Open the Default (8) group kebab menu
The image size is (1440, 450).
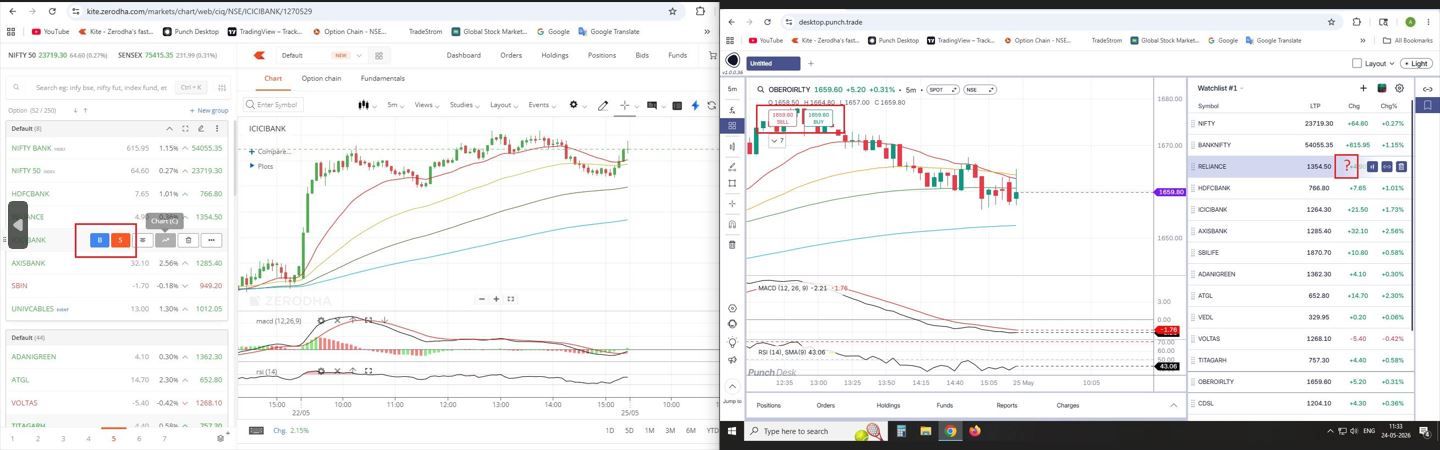point(217,128)
